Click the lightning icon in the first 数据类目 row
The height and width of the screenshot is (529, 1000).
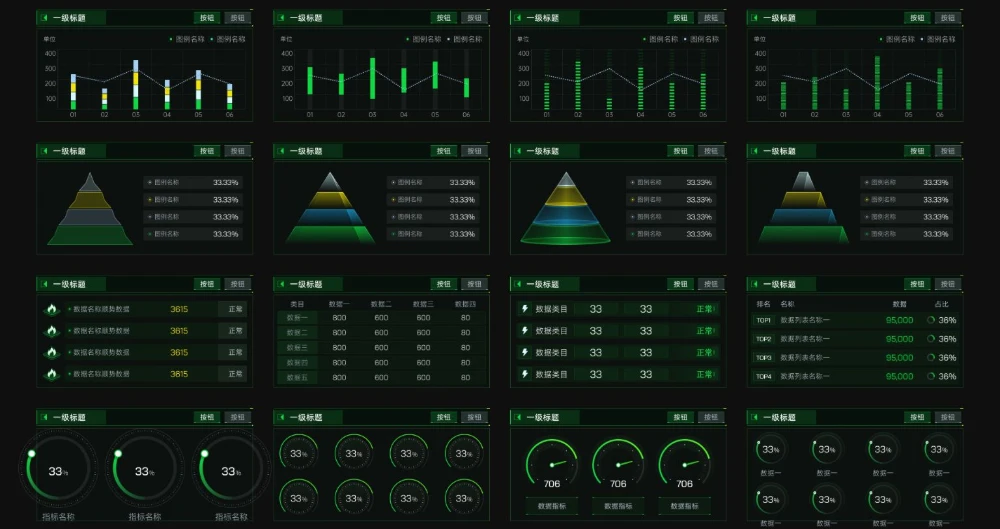pos(524,309)
